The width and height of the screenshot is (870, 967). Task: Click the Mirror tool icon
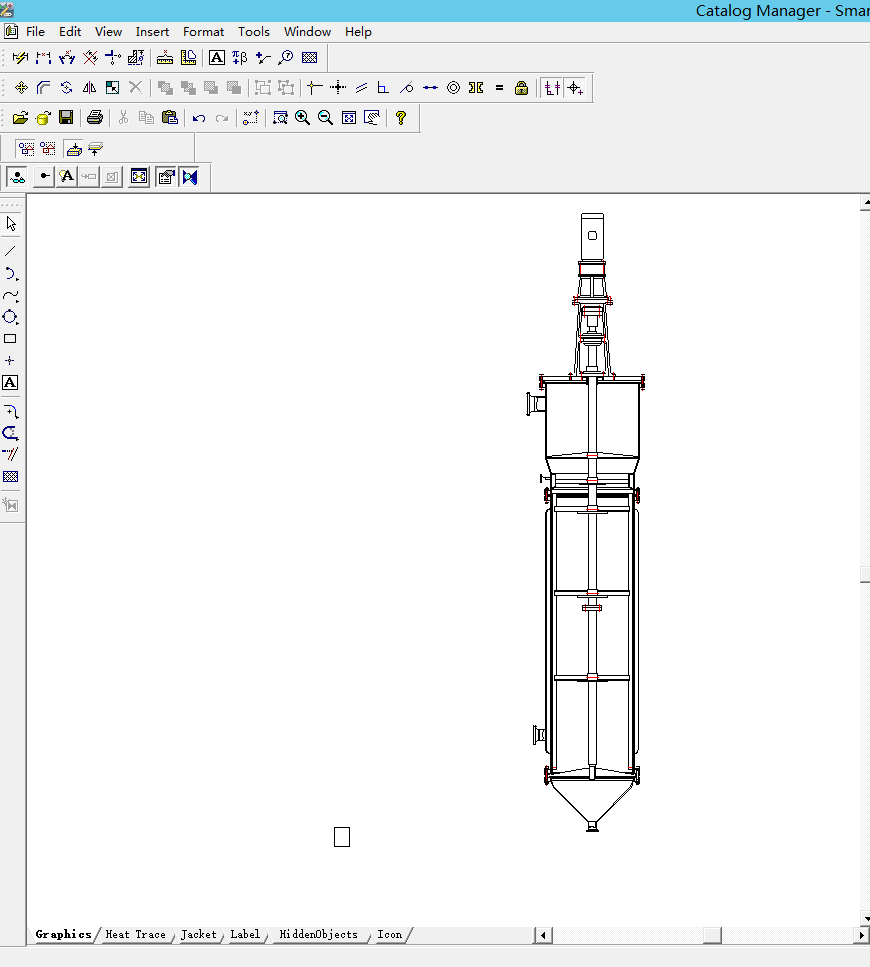89,88
